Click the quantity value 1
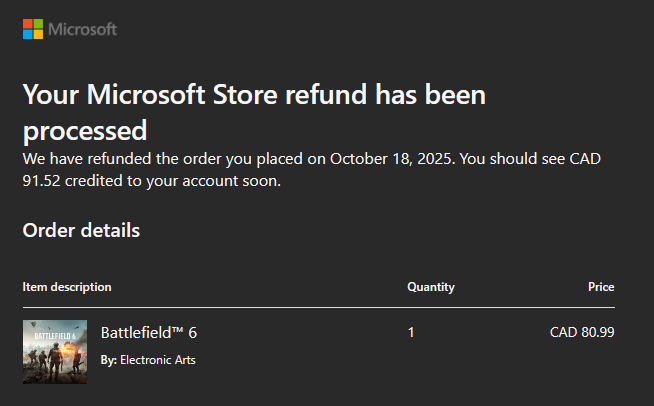The height and width of the screenshot is (406, 654). click(411, 332)
